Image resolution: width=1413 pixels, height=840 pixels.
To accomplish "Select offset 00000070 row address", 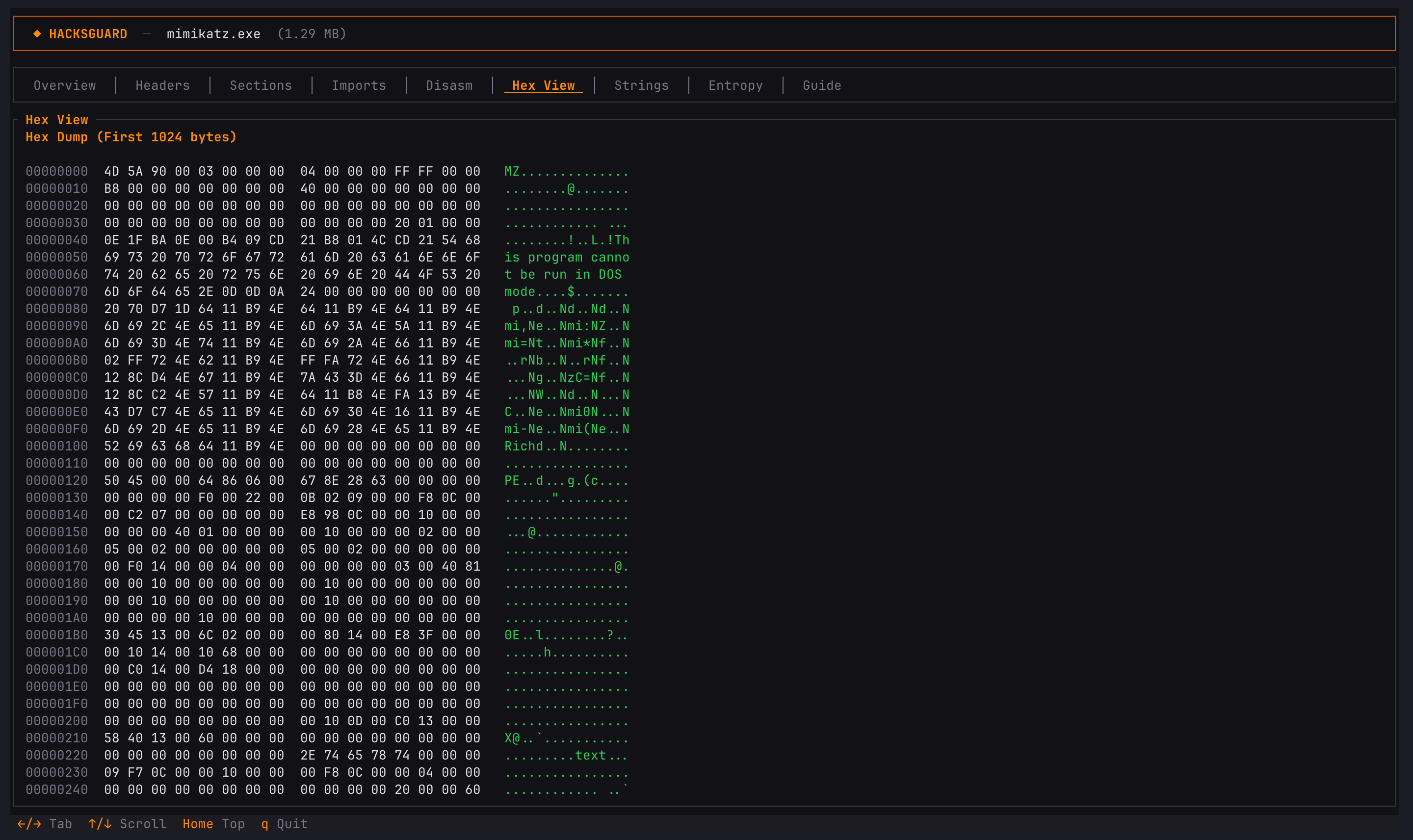I will [56, 291].
